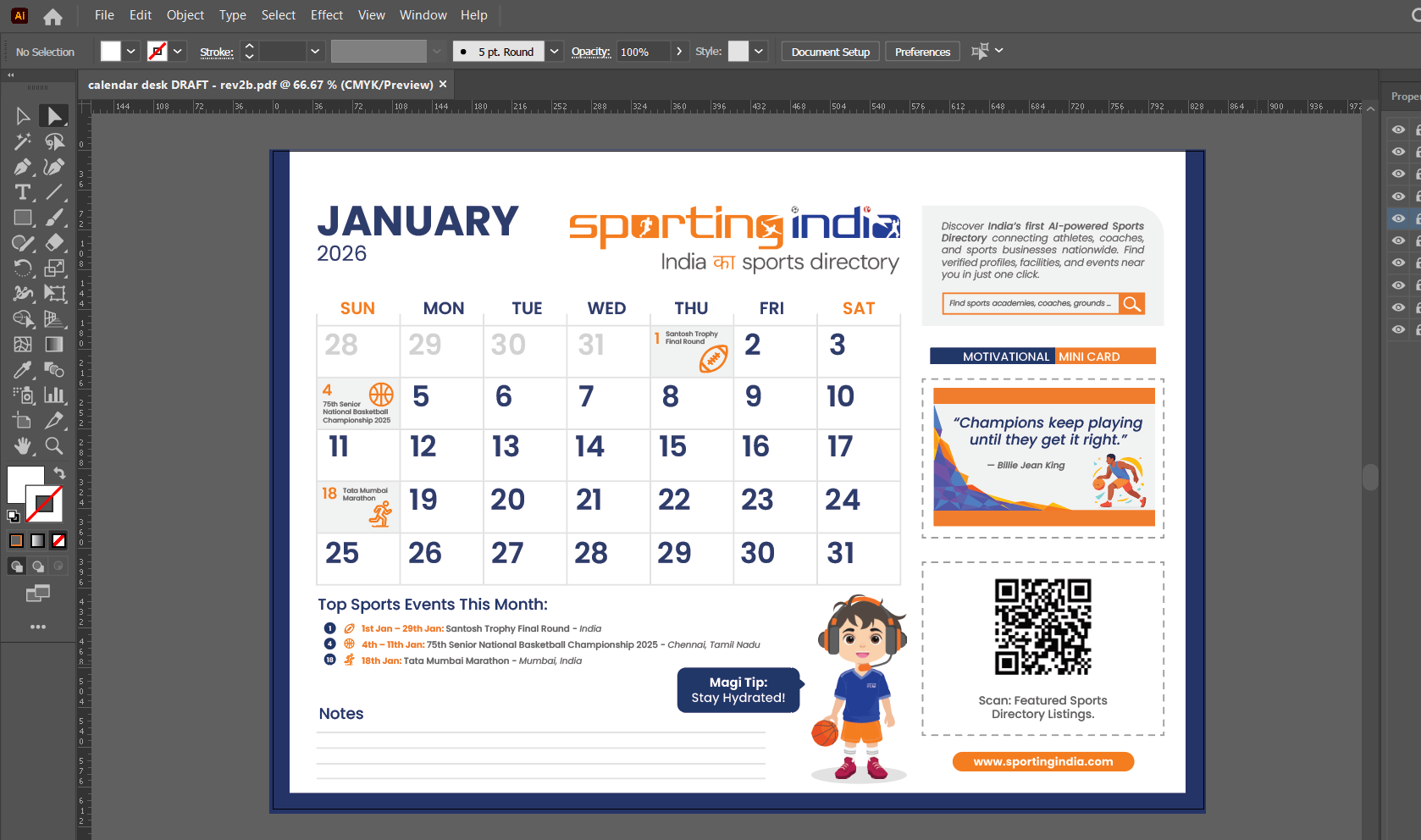Pick the Column Graph tool

pyautogui.click(x=54, y=395)
